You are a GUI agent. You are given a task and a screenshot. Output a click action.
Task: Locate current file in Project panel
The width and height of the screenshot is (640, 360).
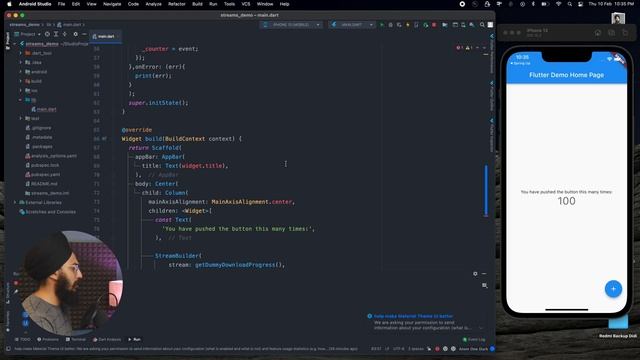click(x=47, y=34)
